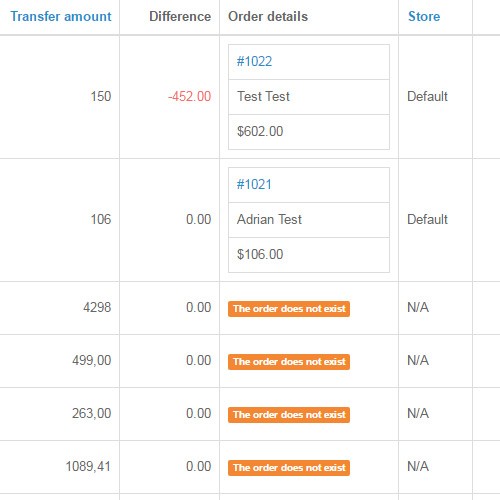The width and height of the screenshot is (500, 500).
Task: Select the transfer amount 1089,41 cell
Action: pos(60,467)
